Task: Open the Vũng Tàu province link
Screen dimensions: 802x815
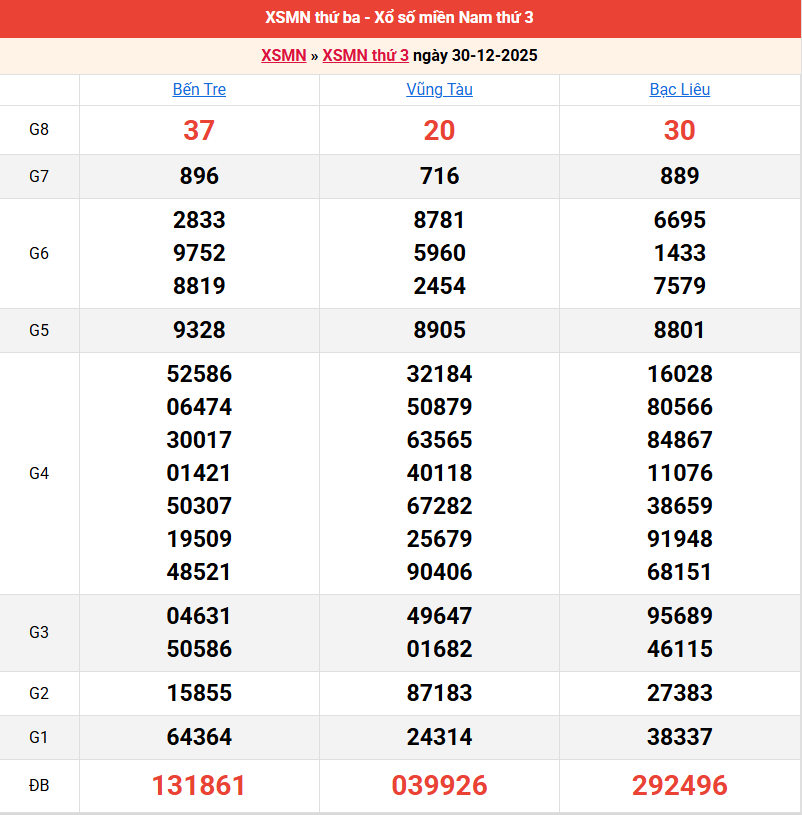Action: click(x=439, y=90)
